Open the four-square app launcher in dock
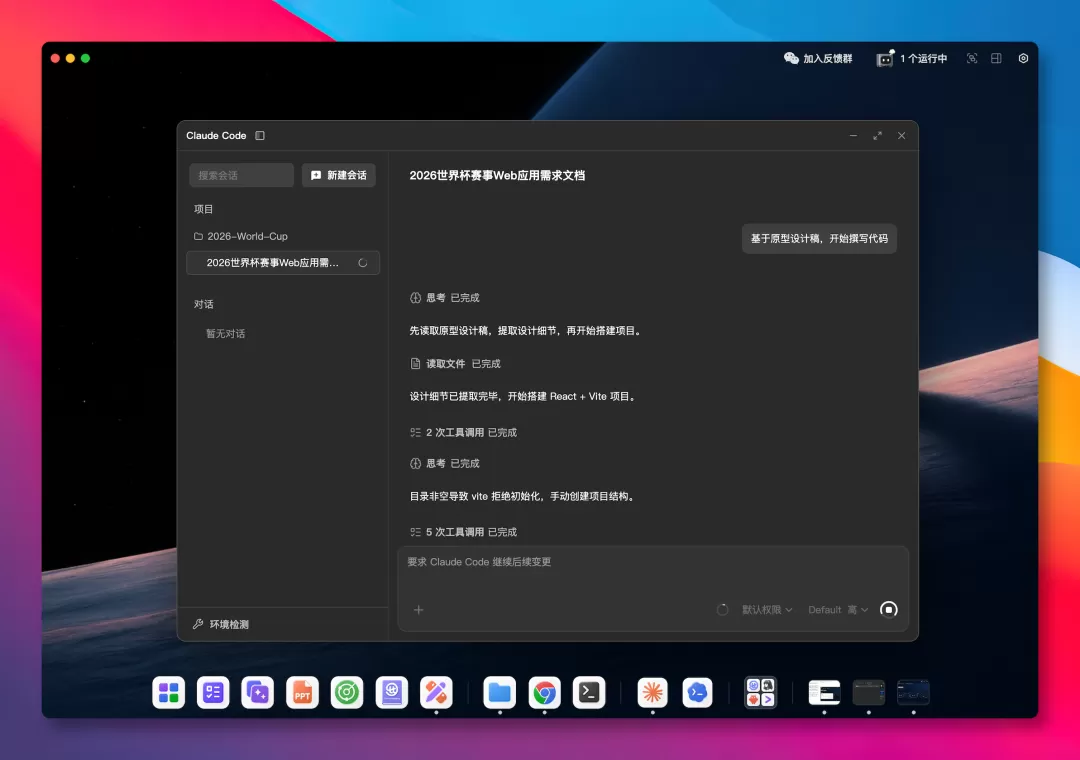1080x760 pixels. click(x=169, y=692)
